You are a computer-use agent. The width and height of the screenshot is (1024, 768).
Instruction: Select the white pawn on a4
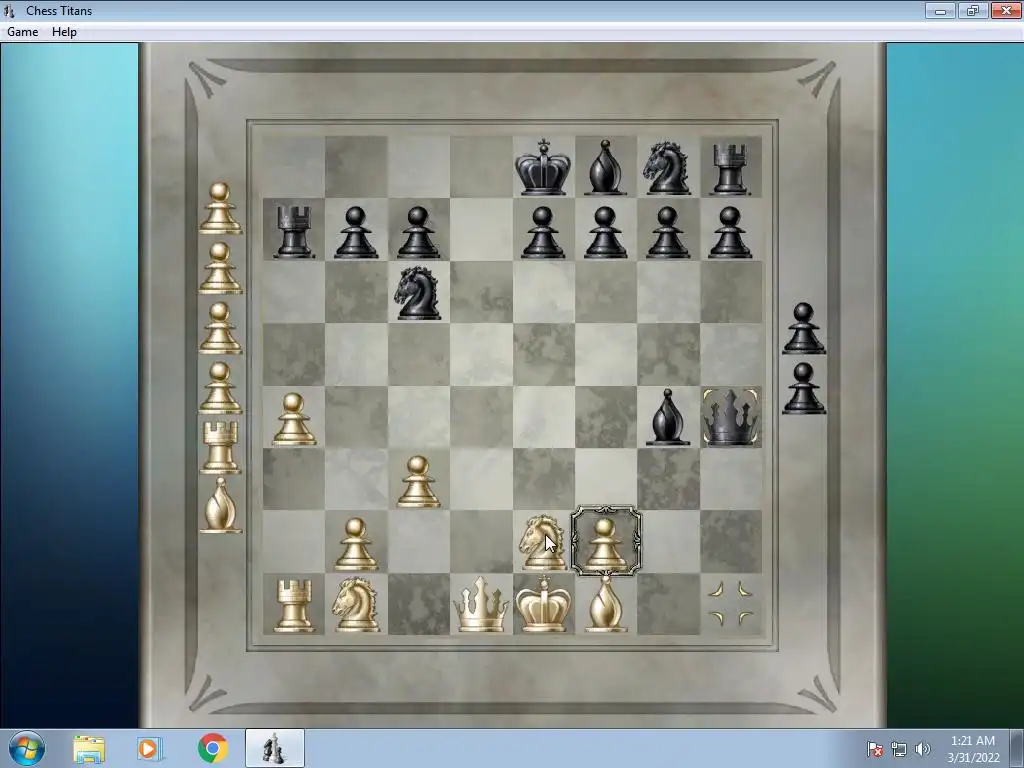point(294,419)
